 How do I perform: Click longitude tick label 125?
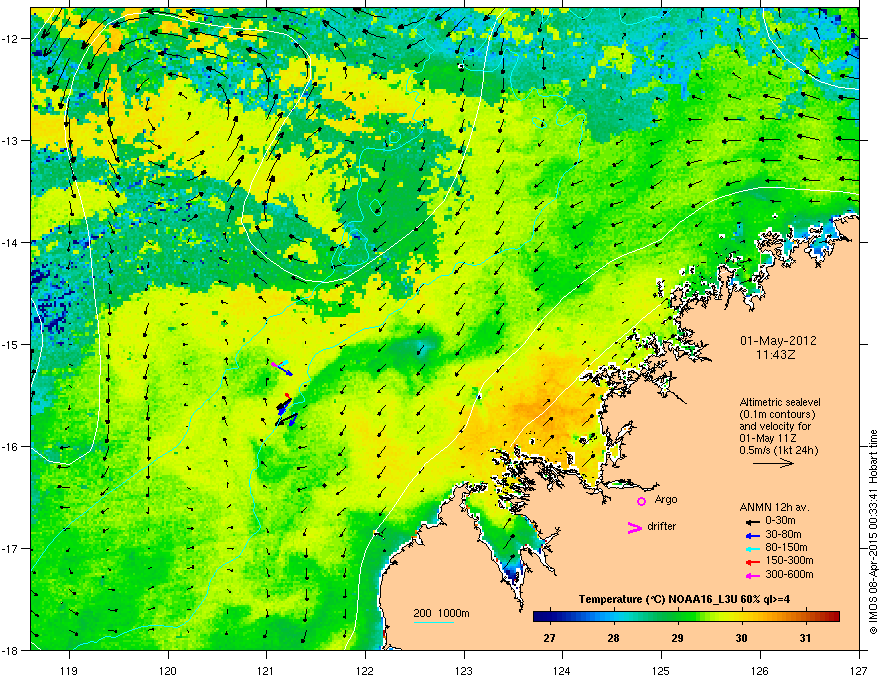pos(661,670)
